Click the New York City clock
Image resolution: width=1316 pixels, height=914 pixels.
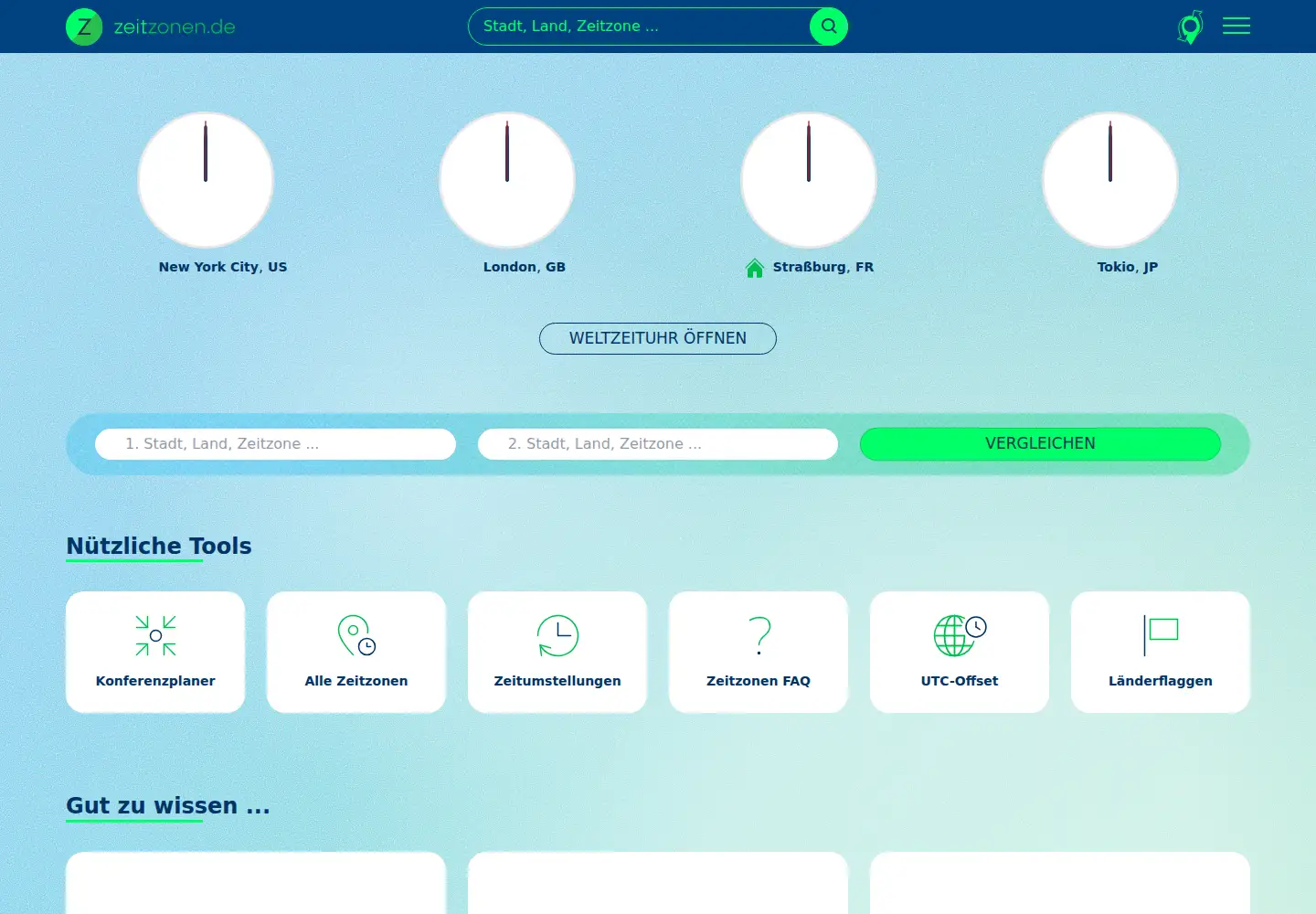206,180
